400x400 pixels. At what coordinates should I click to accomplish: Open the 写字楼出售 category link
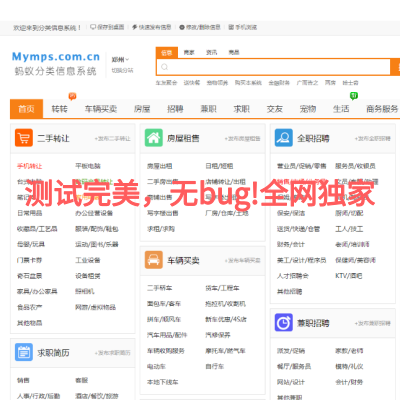163,213
